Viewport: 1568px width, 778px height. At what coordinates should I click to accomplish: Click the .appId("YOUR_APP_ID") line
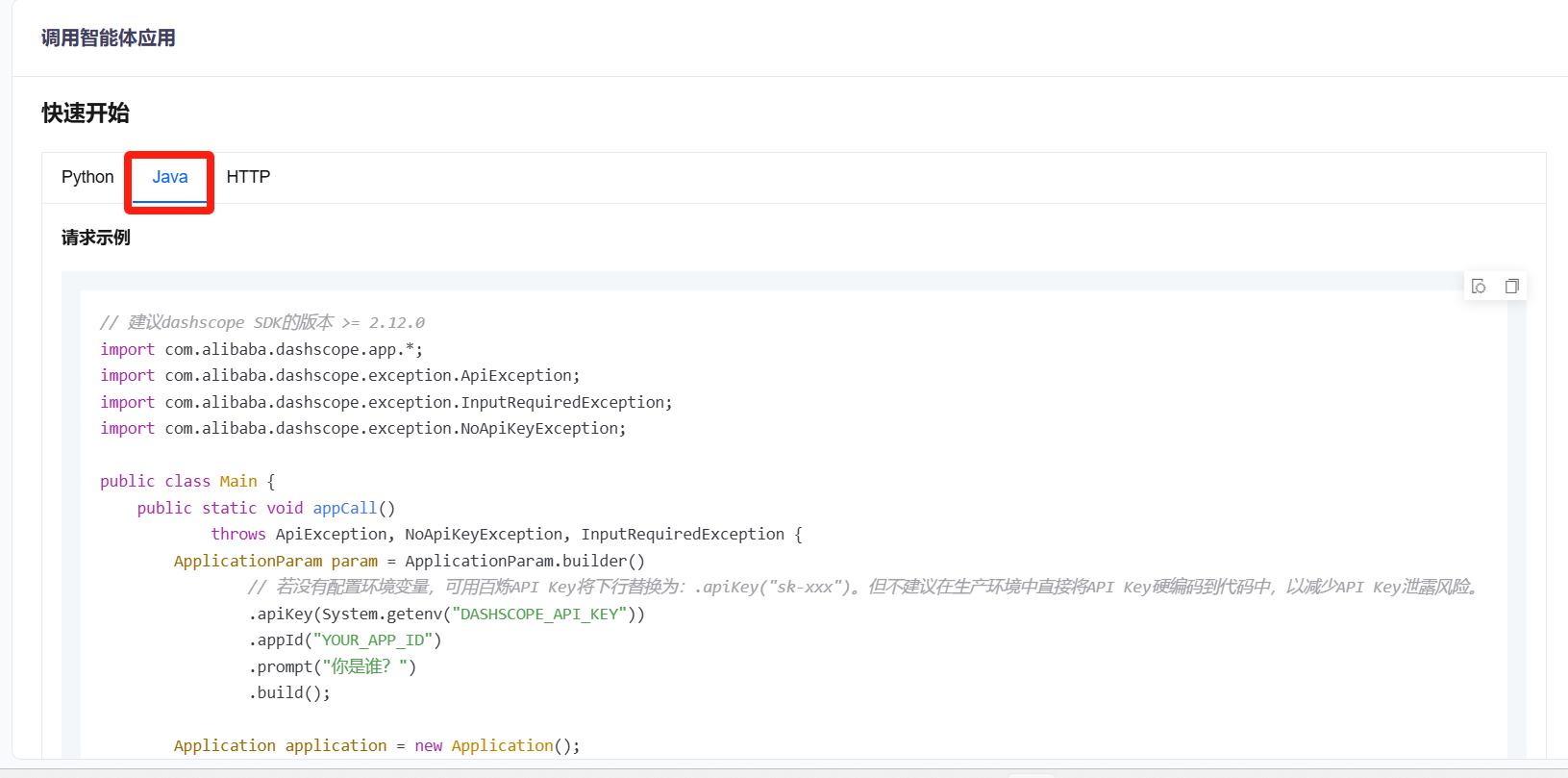(345, 640)
